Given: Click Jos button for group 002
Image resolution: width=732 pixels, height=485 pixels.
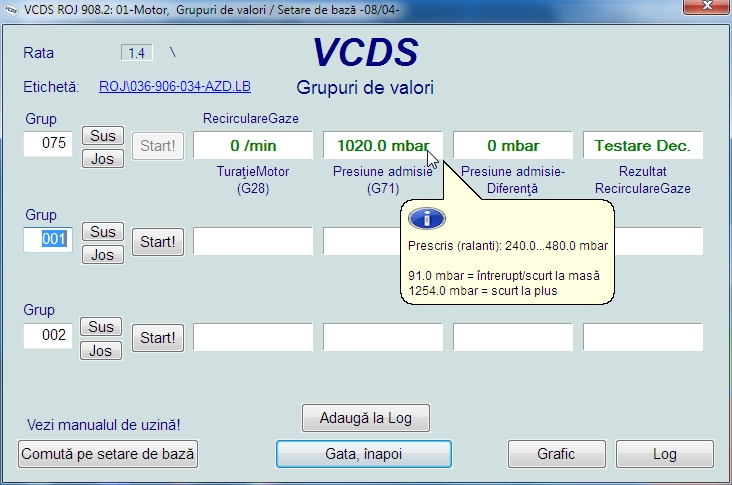Looking at the screenshot, I should [101, 351].
